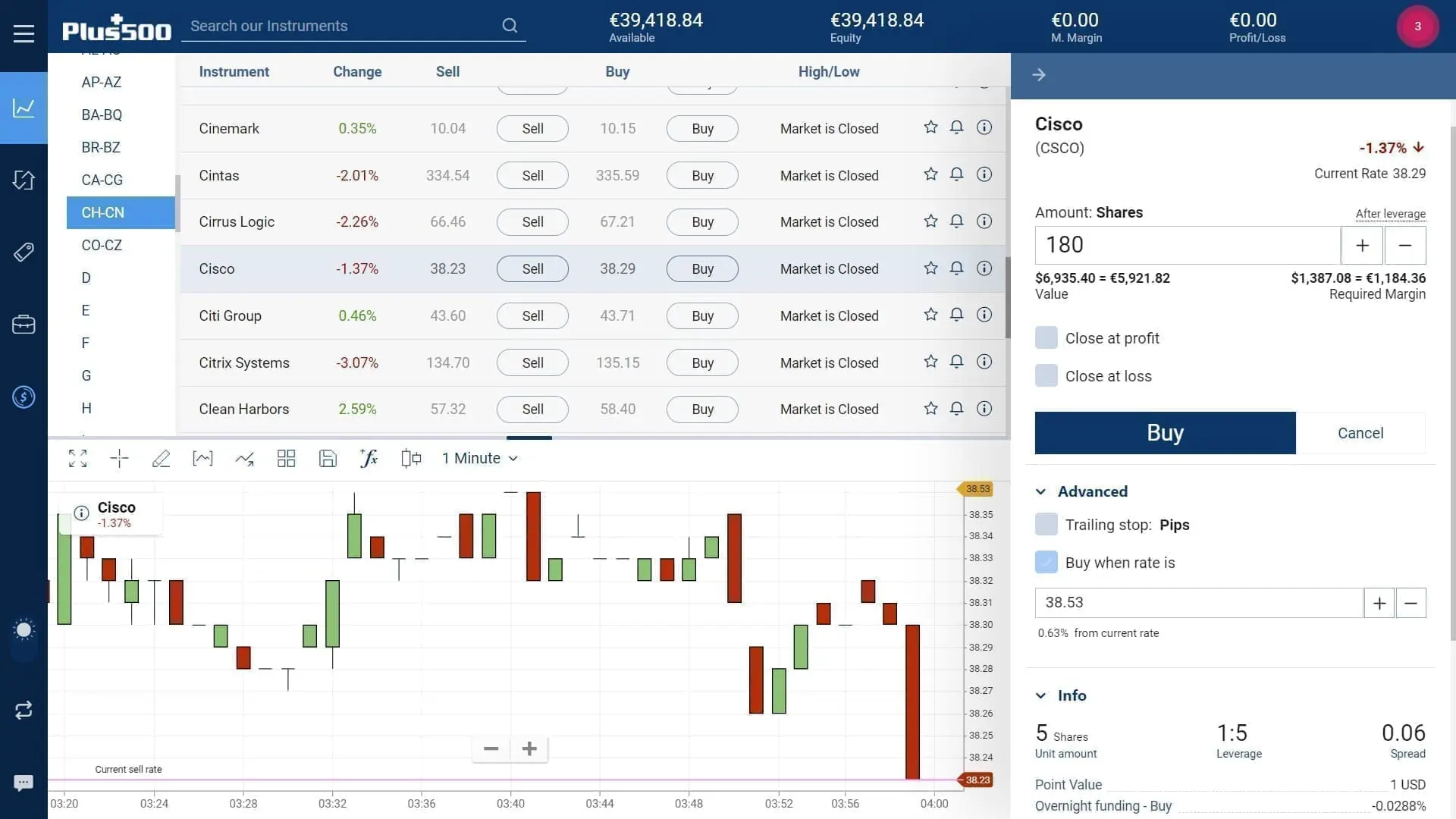Set an alert bell for Cisco
Image resolution: width=1456 pixels, height=819 pixels.
click(x=956, y=268)
